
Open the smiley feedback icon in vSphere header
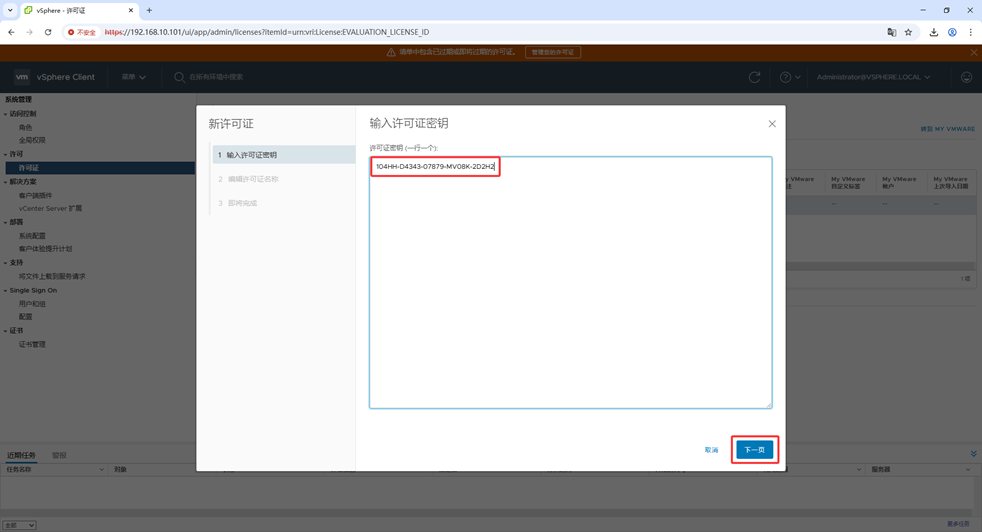(966, 77)
